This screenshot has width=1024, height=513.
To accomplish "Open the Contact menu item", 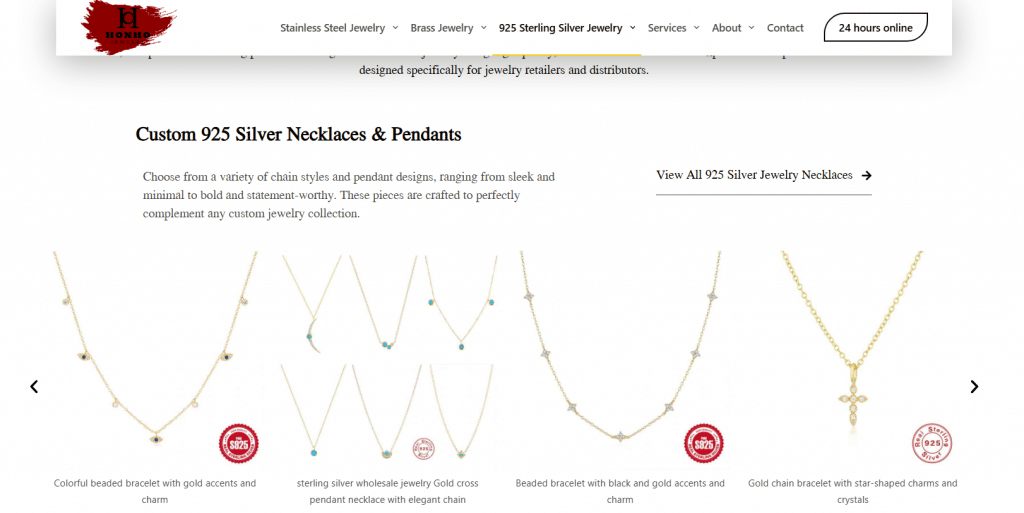I will click(785, 27).
